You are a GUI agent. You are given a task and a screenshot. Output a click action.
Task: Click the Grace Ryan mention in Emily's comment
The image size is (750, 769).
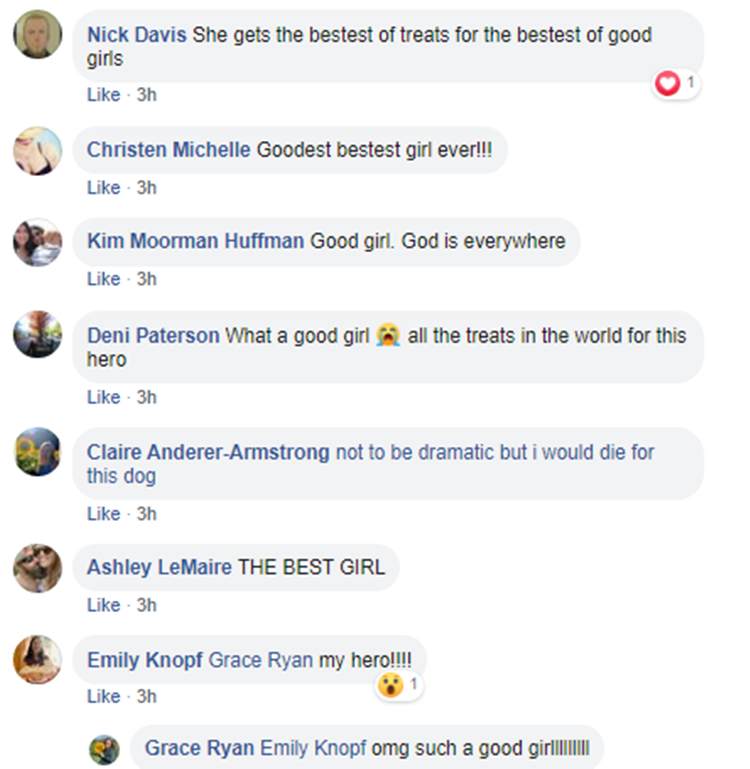260,661
